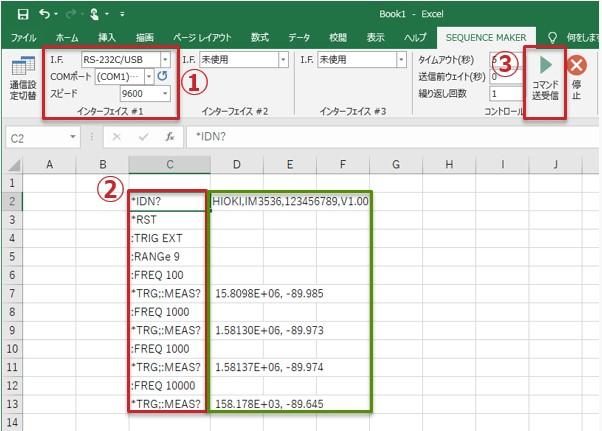Click the green コマンド送受信 play button
Screen dimensions: 602x431
pos(546,65)
